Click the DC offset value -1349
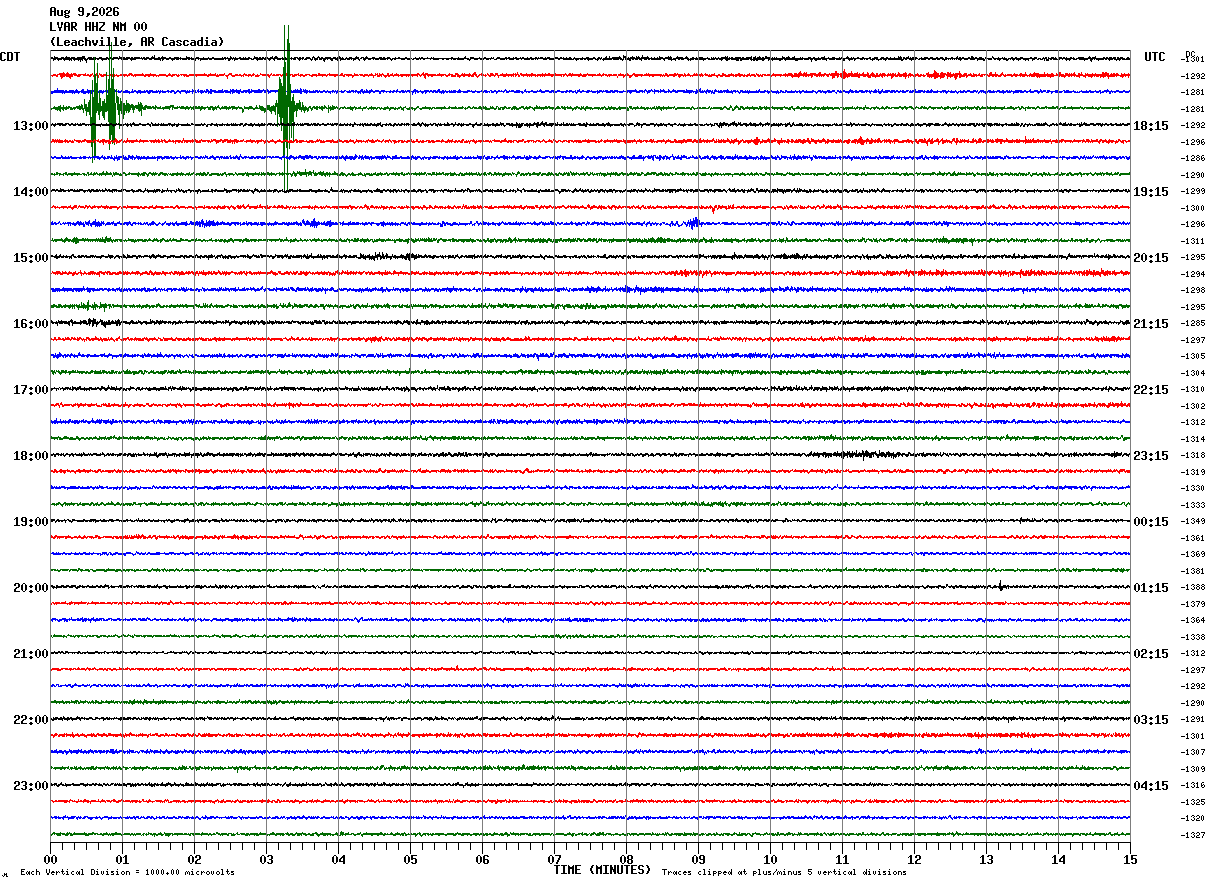 1193,522
